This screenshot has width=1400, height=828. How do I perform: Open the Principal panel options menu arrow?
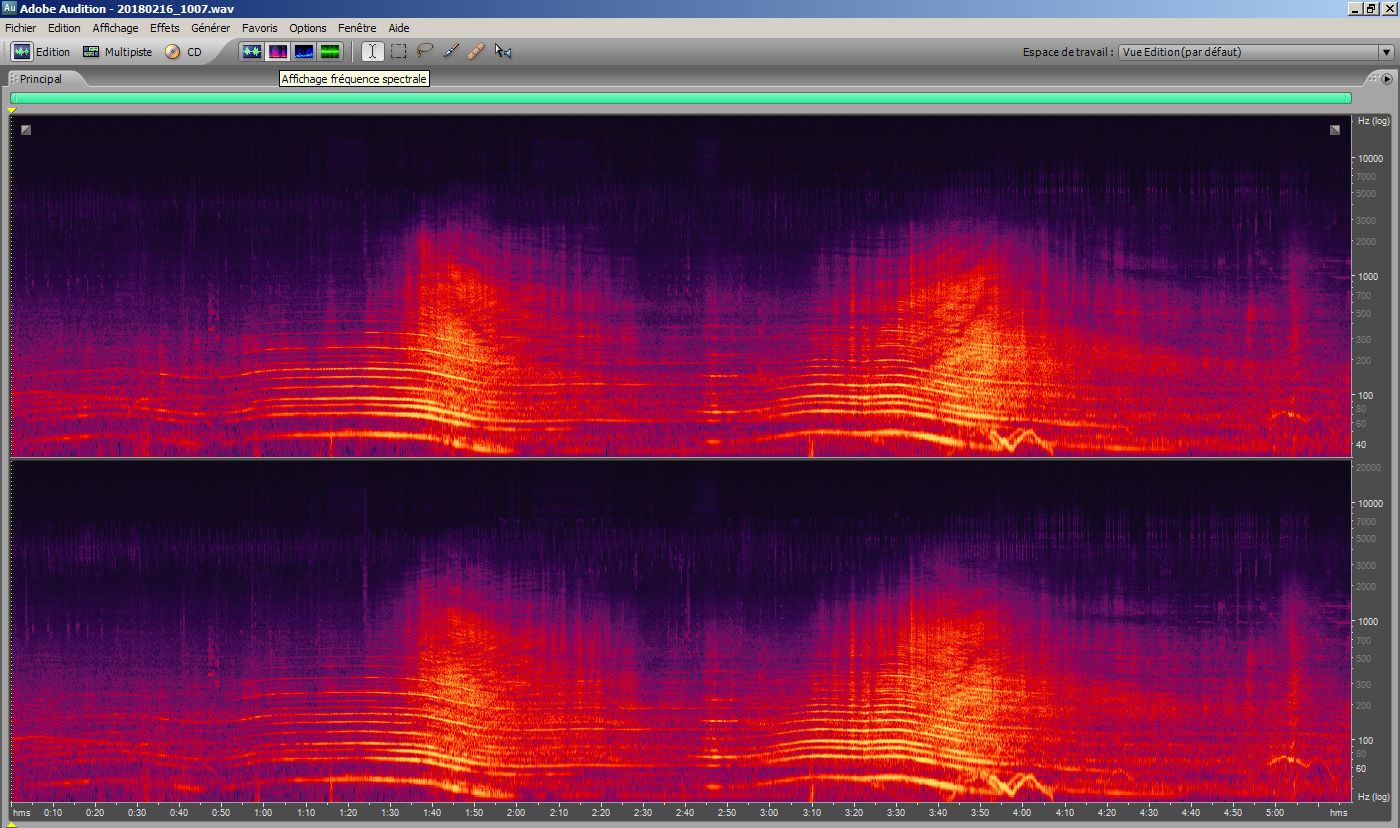(x=1387, y=78)
